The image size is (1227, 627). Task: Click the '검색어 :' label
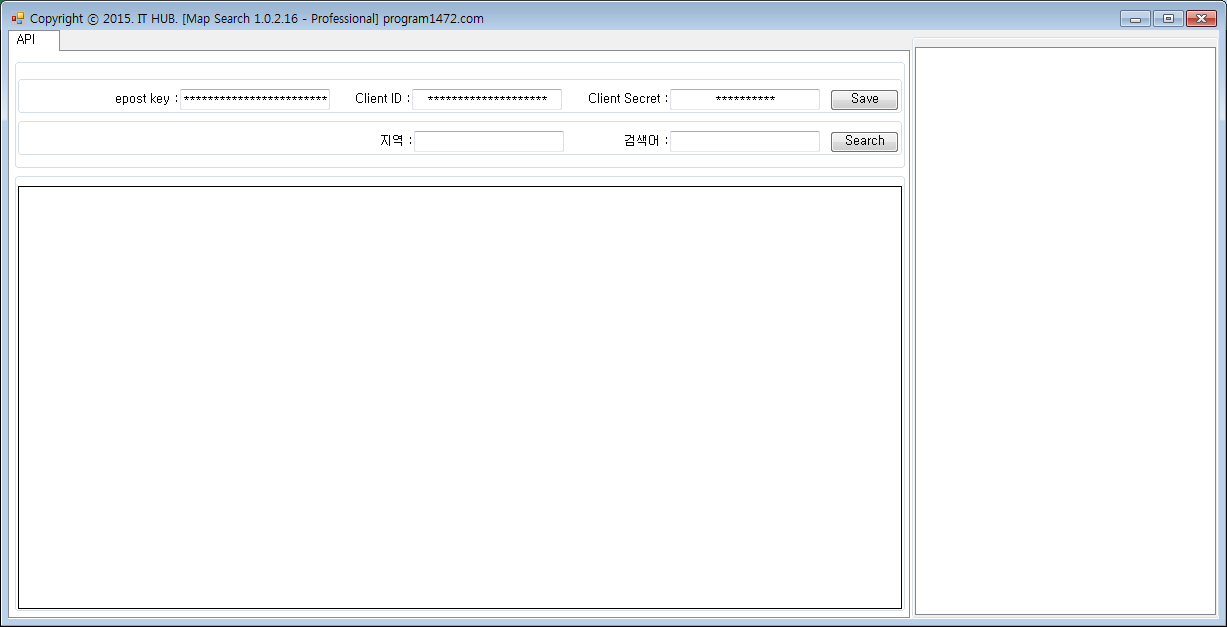click(645, 141)
